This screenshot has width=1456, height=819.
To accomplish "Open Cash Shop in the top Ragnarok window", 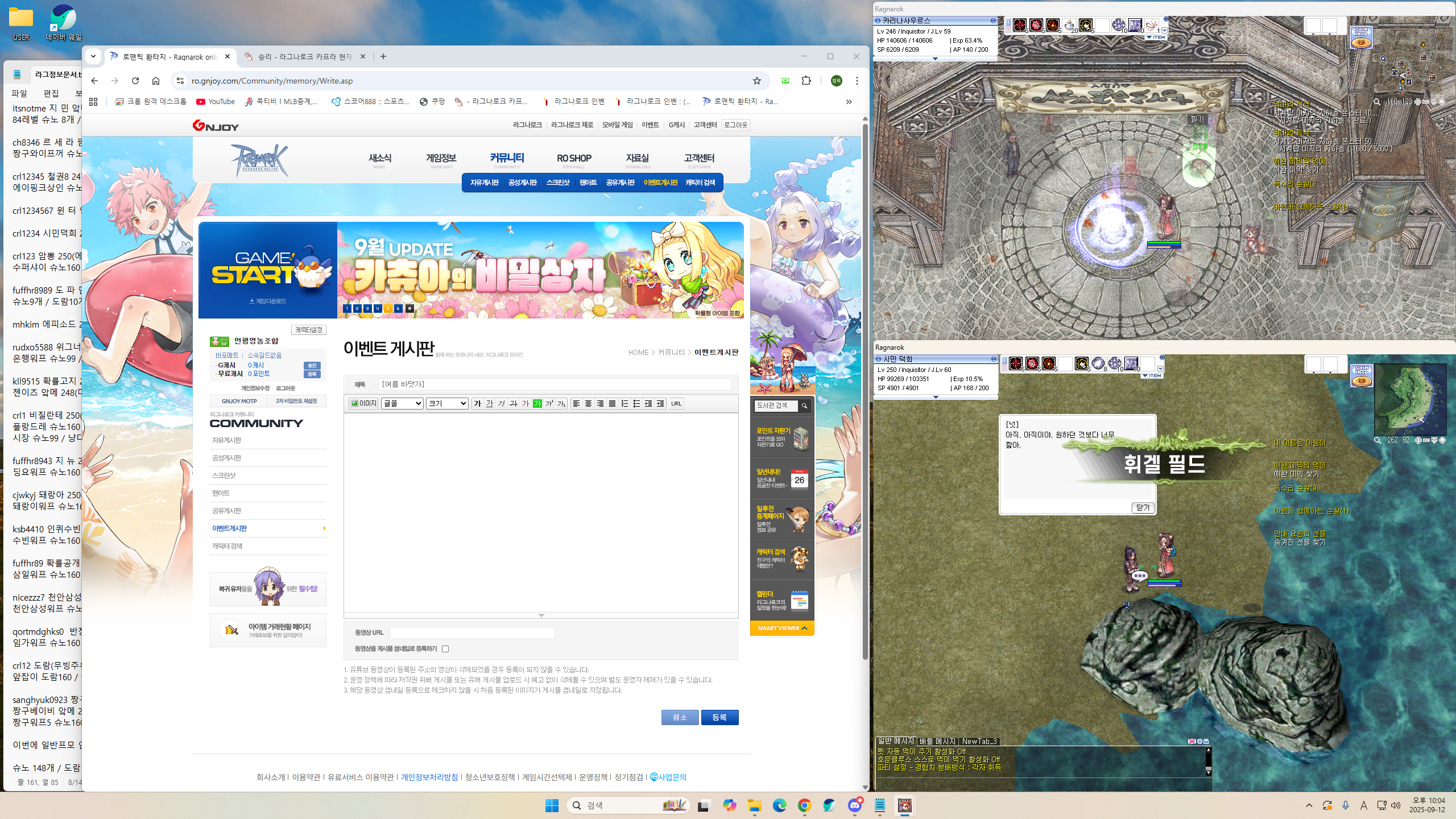I will point(1361,38).
